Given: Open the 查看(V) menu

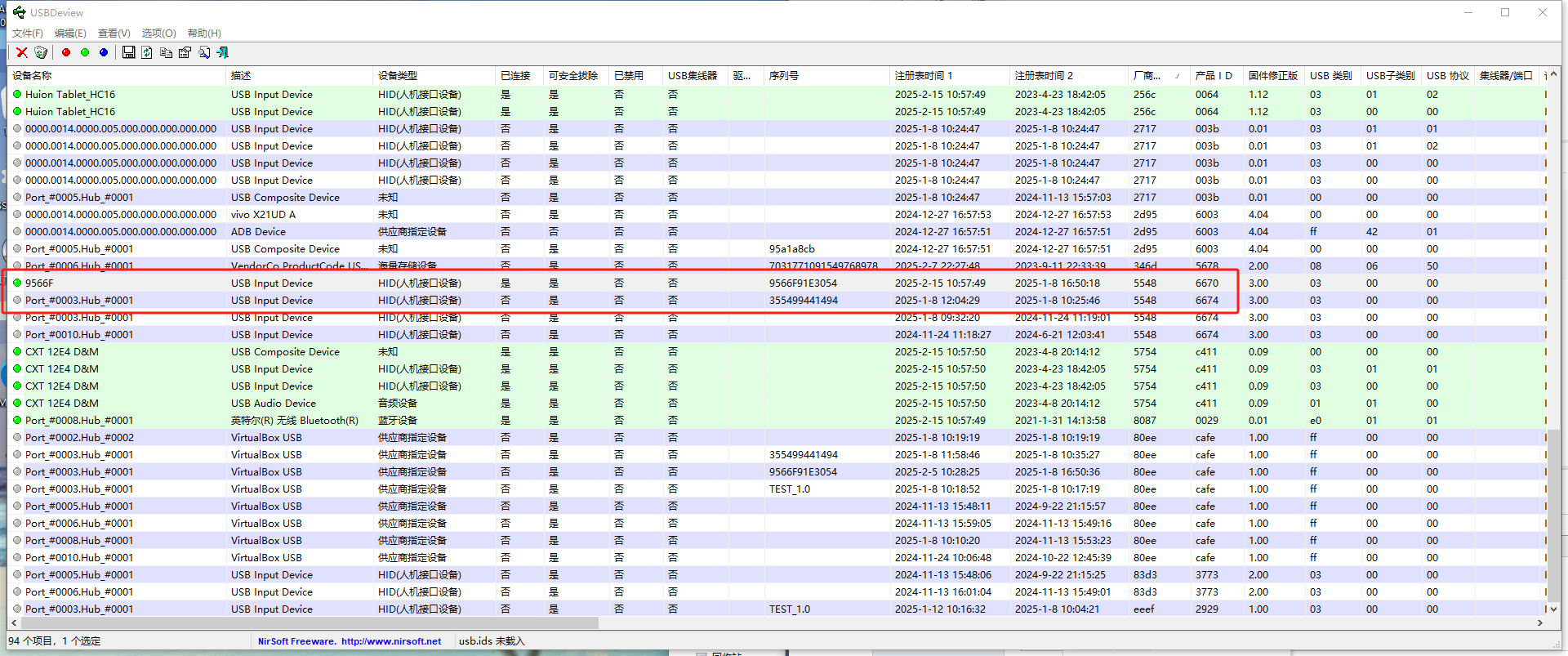Looking at the screenshot, I should pyautogui.click(x=114, y=33).
